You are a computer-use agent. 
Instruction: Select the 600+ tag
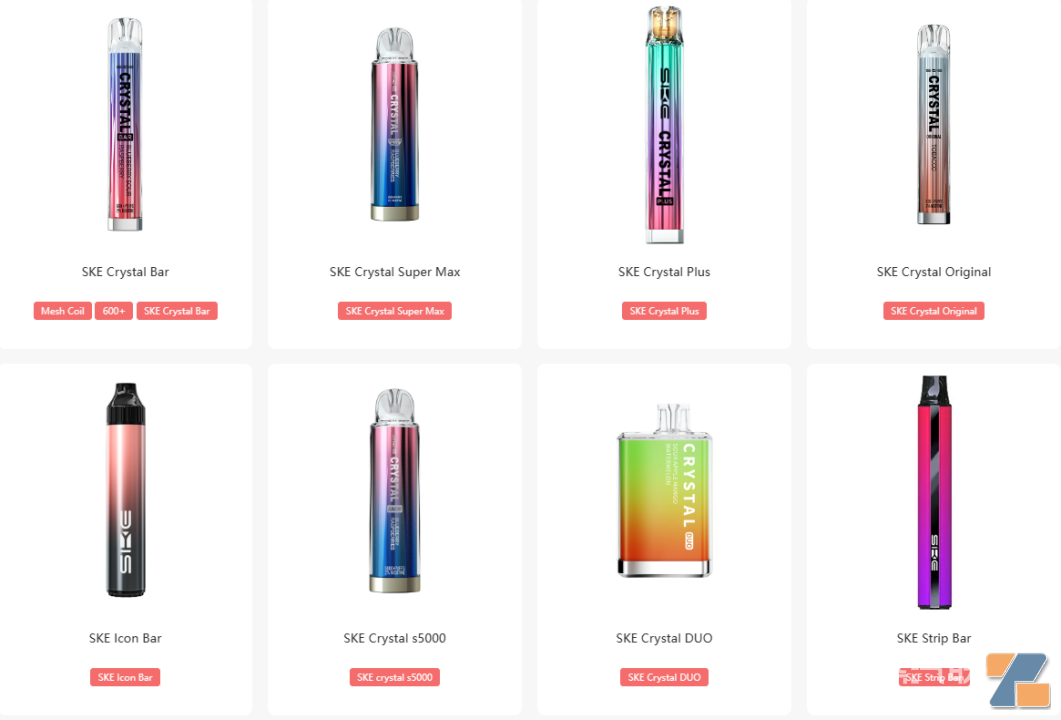click(114, 311)
